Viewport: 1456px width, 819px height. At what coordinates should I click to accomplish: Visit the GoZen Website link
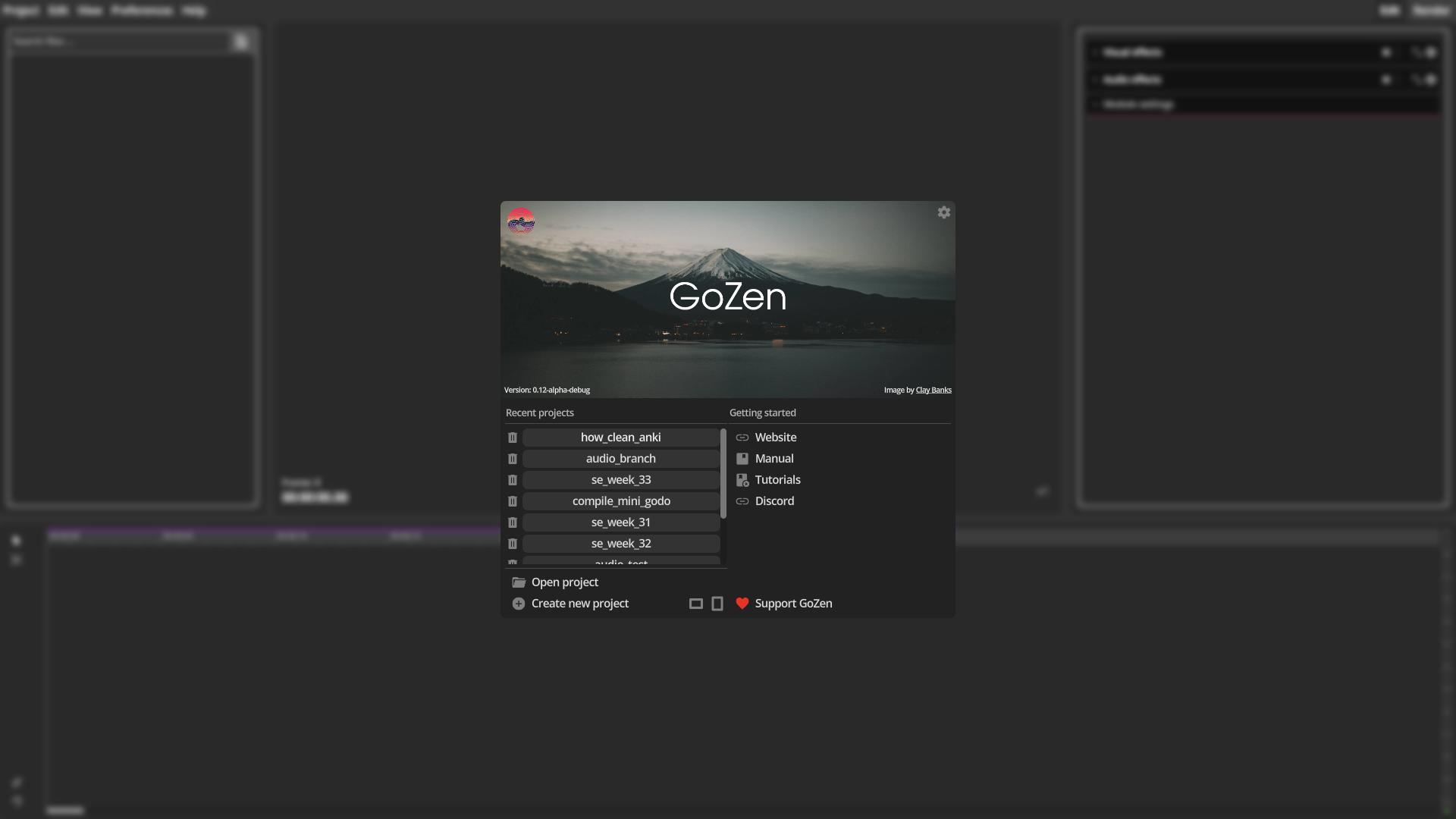pos(766,438)
